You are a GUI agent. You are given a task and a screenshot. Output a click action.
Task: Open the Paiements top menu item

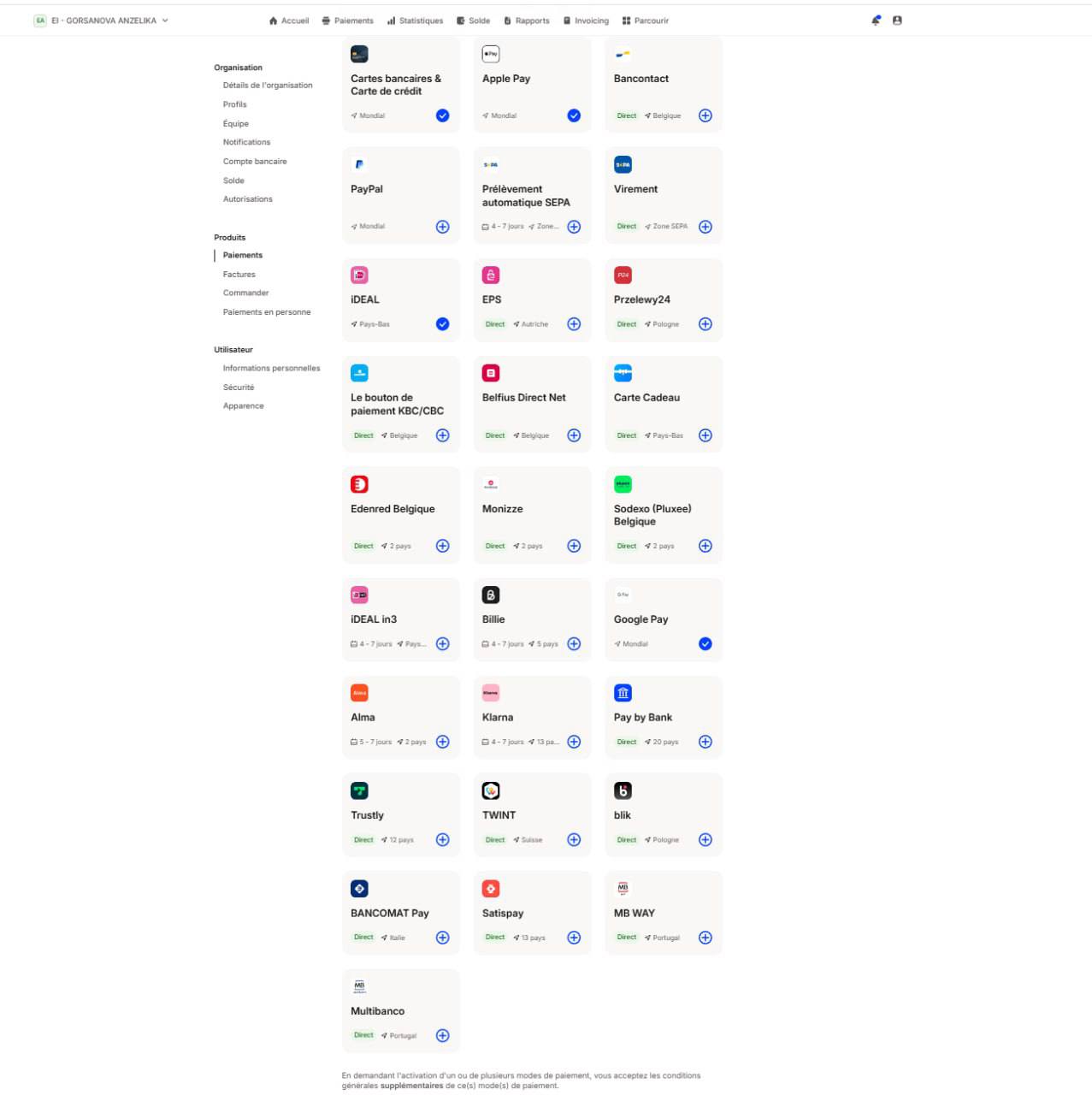(x=348, y=21)
